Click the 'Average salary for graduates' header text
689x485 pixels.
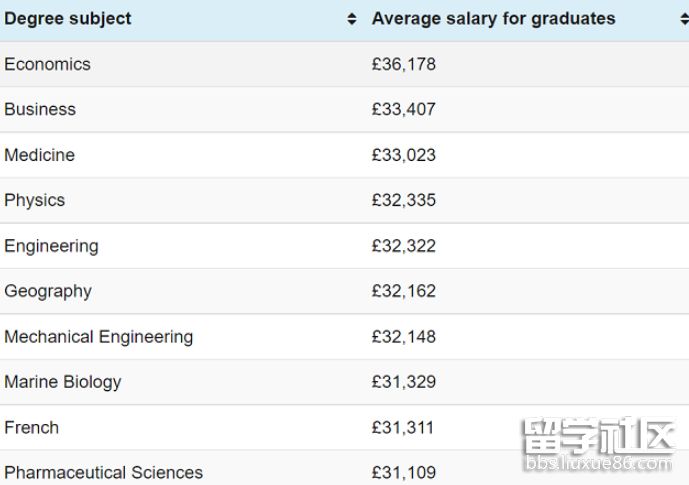coord(493,19)
